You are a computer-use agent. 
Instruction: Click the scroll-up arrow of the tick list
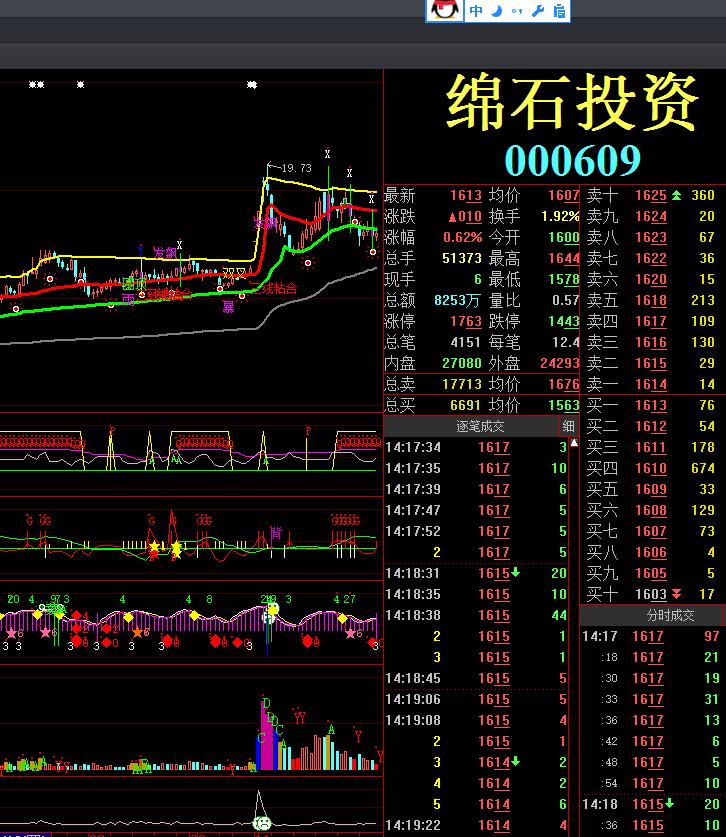574,443
